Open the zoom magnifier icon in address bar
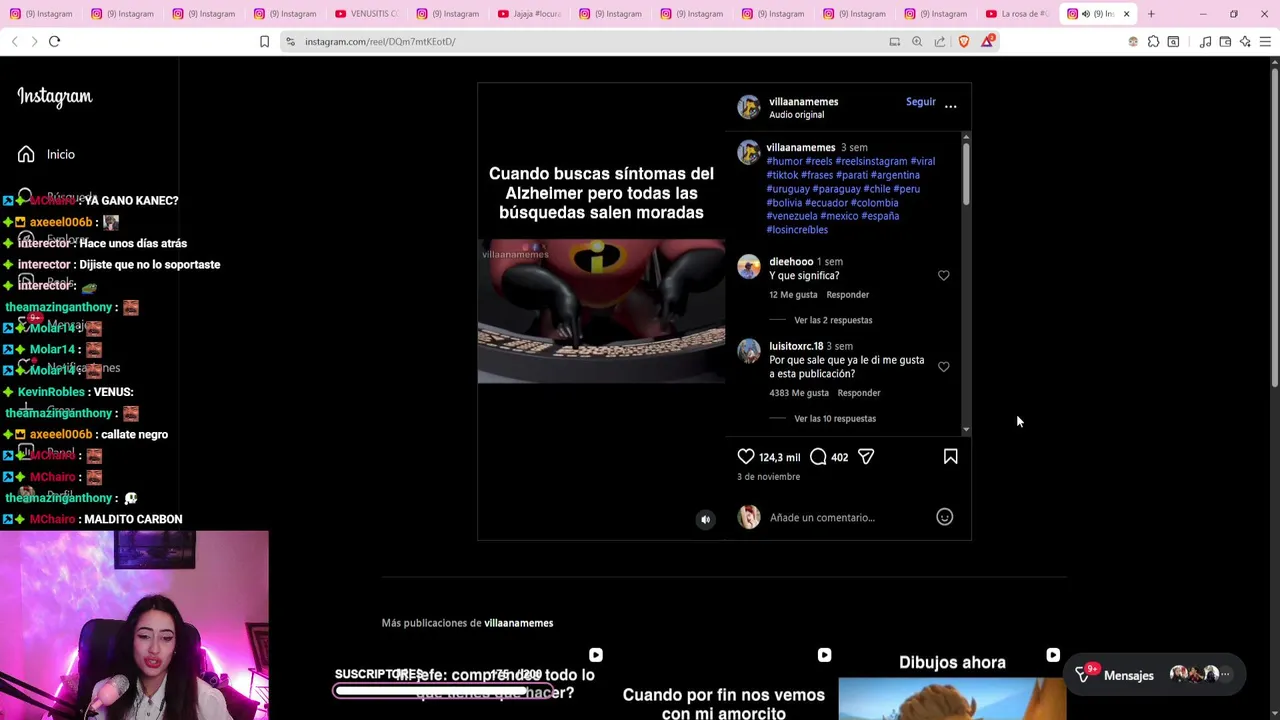The image size is (1280, 720). pyautogui.click(x=917, y=41)
